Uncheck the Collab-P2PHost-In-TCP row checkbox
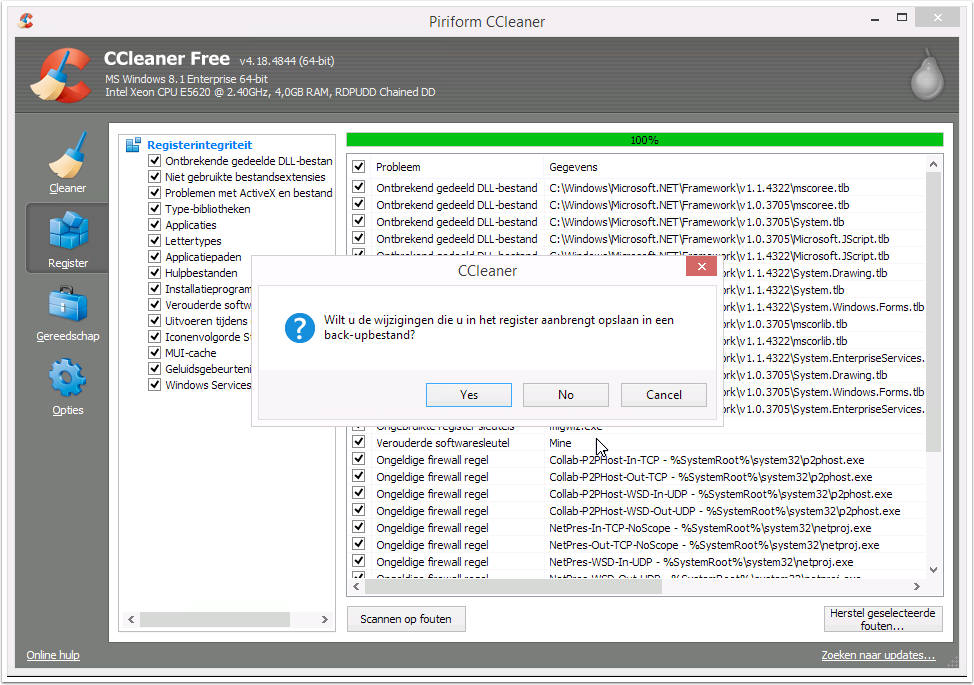The image size is (974, 685). tap(358, 460)
